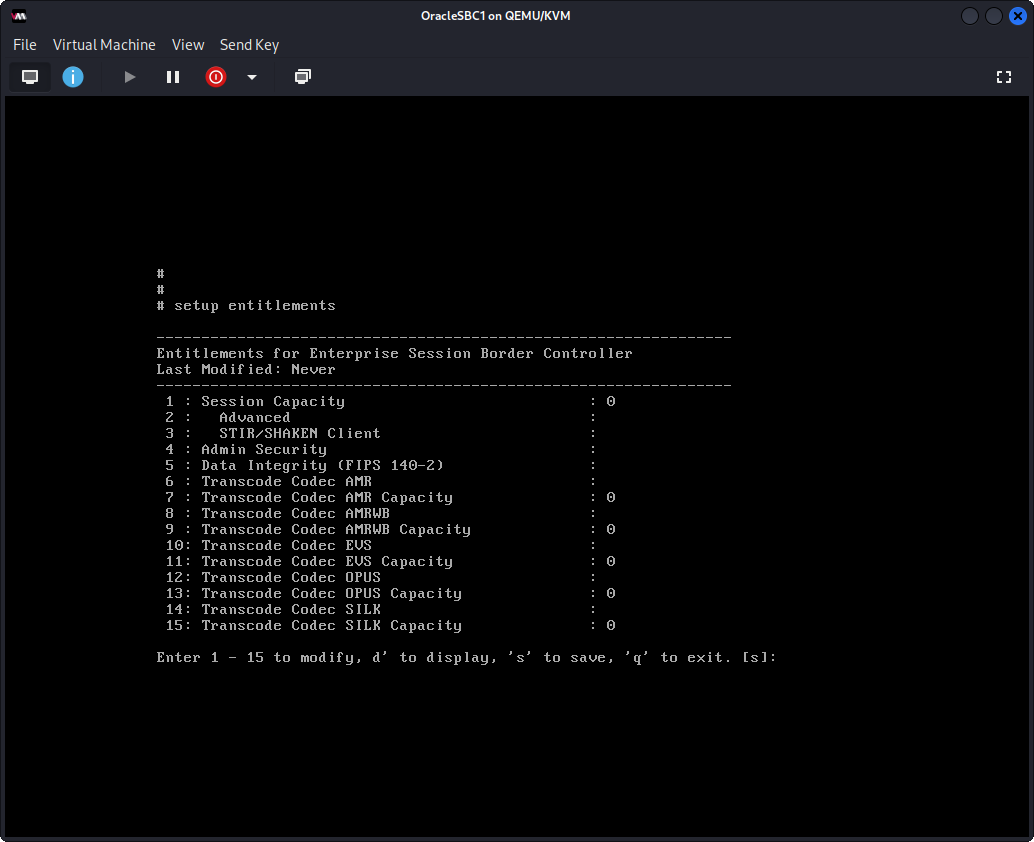
Task: Open the File menu
Action: pos(24,45)
